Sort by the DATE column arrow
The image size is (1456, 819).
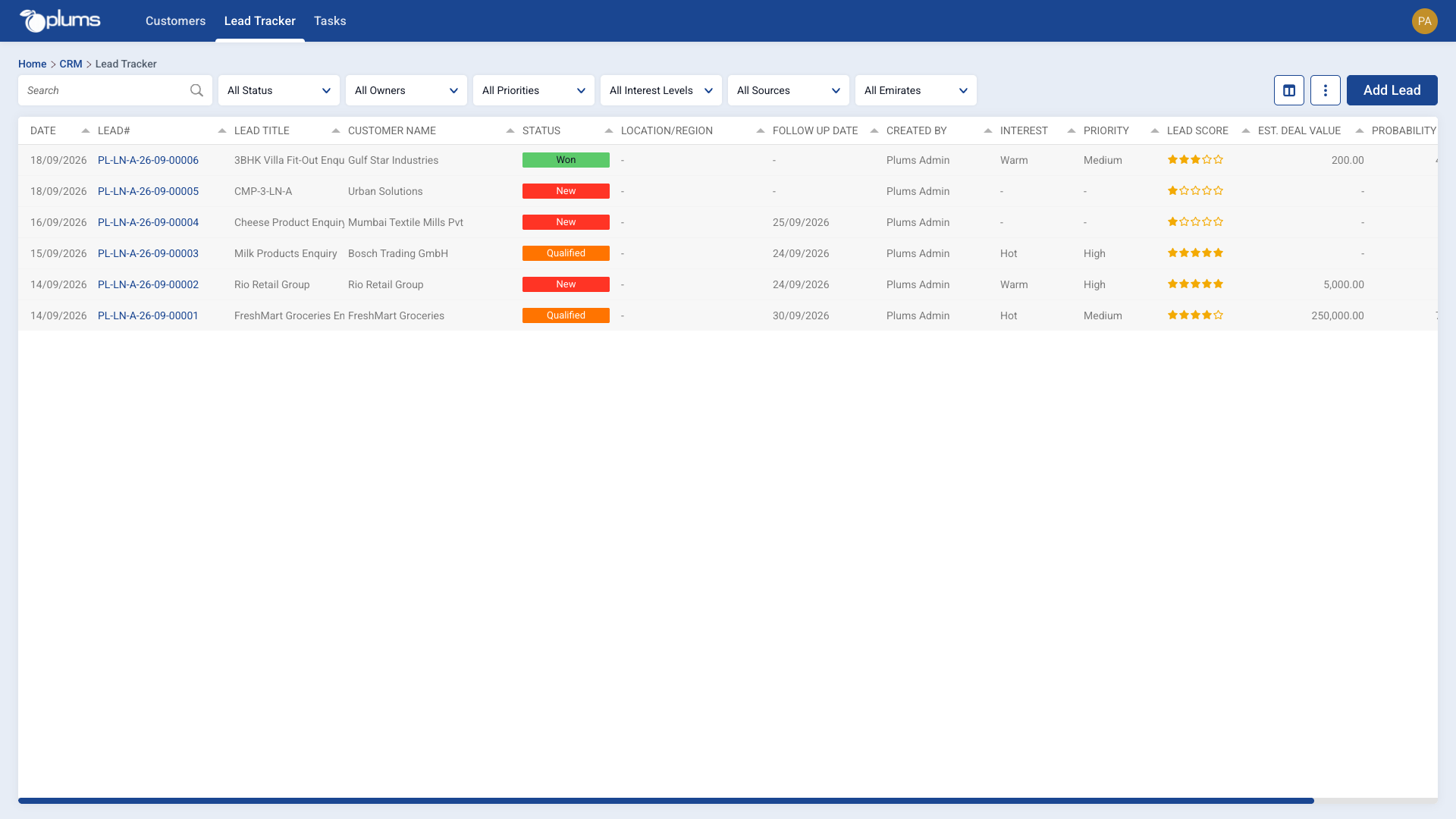(86, 130)
